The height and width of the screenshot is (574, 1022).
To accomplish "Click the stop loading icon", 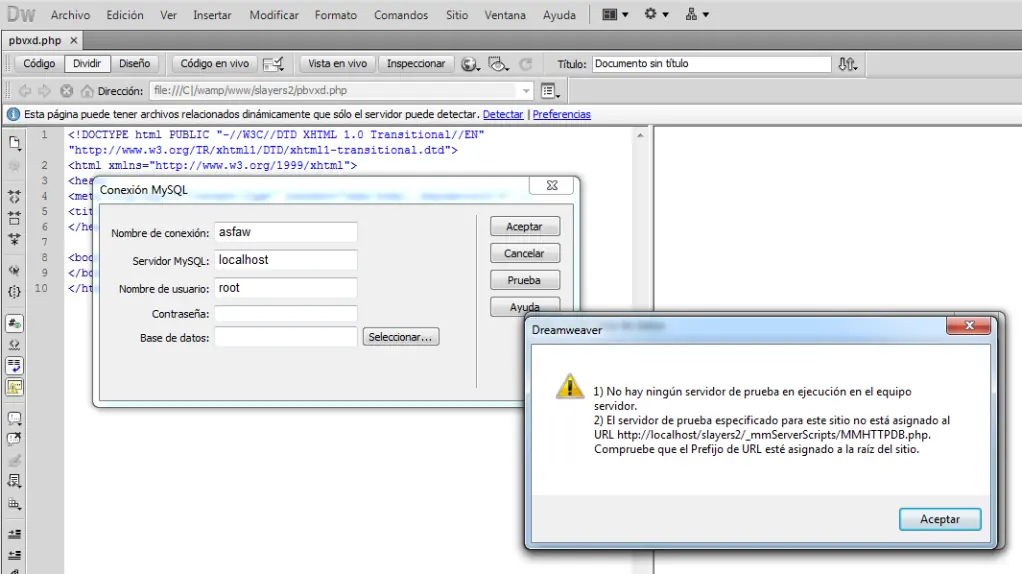I will pyautogui.click(x=66, y=91).
